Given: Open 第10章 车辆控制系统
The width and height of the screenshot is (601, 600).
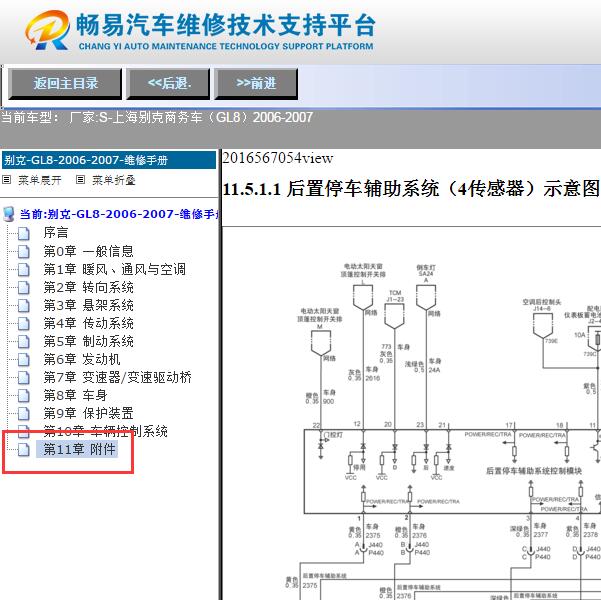Looking at the screenshot, I should click(106, 431).
